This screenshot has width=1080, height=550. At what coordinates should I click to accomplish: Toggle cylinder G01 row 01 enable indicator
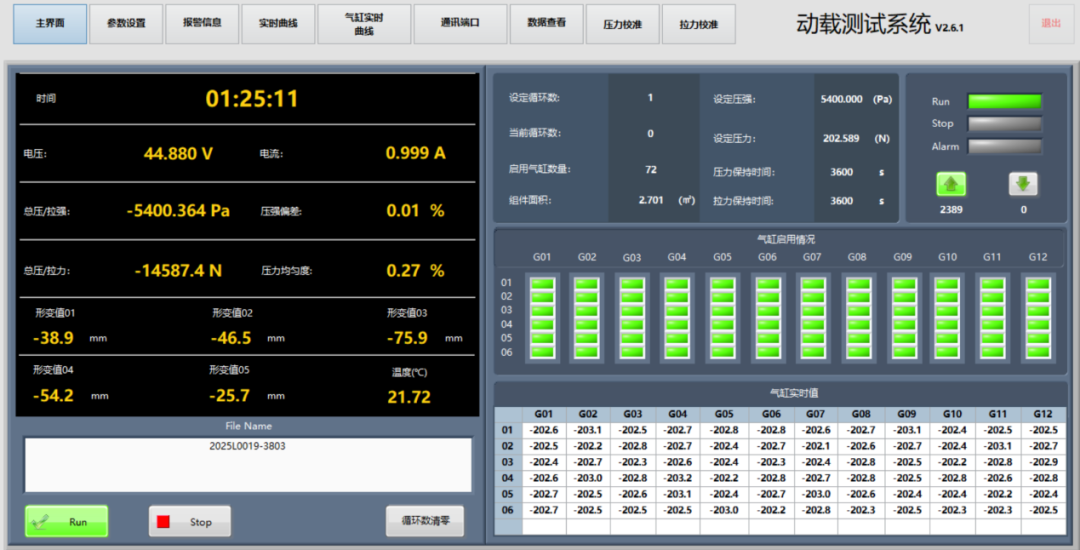pyautogui.click(x=542, y=284)
